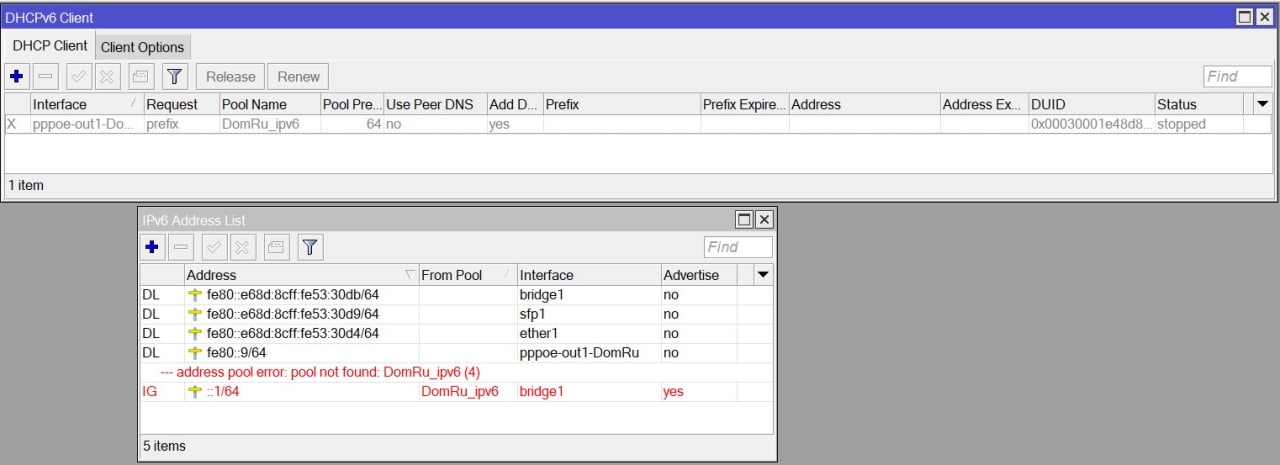Select the invalid ::1/64 address row
This screenshot has height=465, width=1280.
(x=456, y=391)
